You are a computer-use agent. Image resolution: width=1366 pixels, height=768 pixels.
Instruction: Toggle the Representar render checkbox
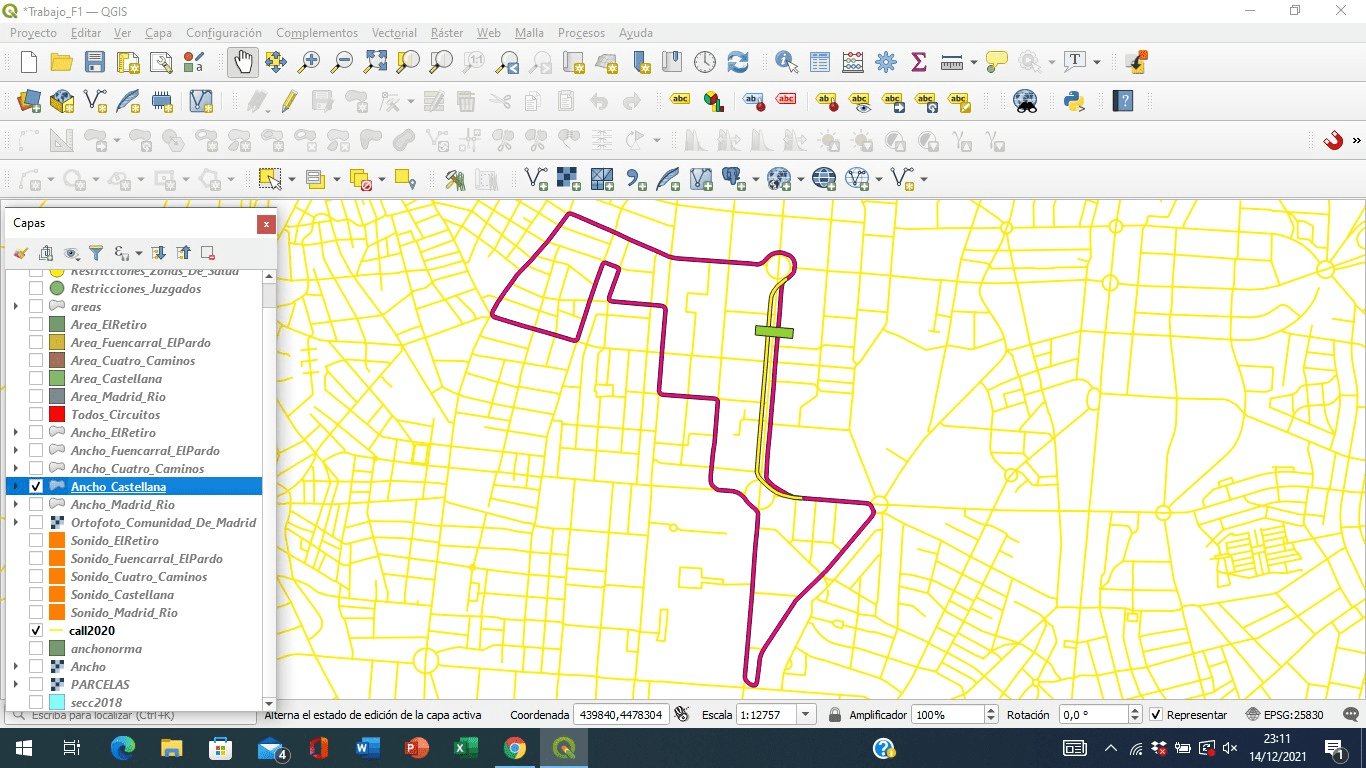(1156, 715)
